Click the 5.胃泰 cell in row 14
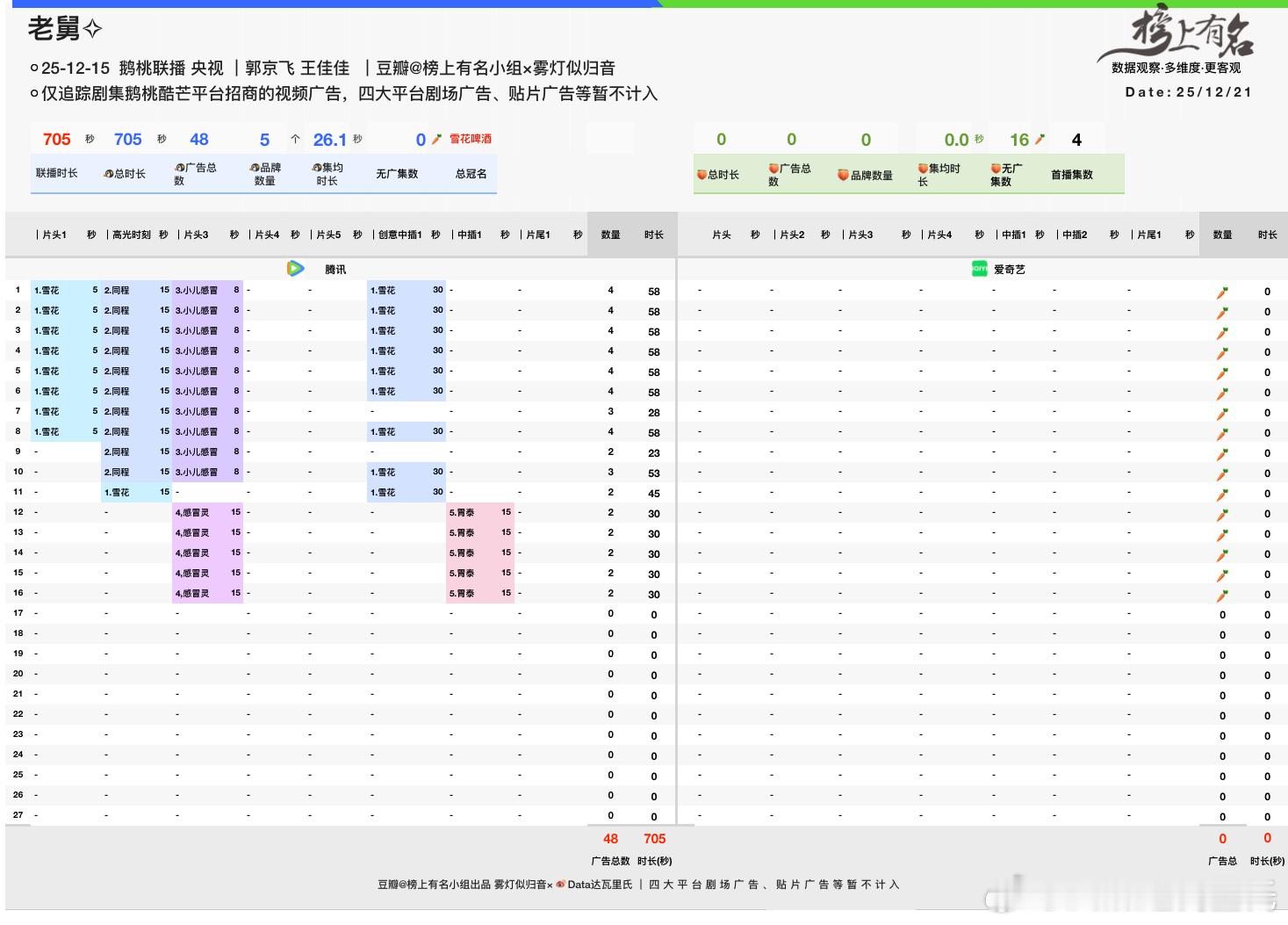This screenshot has height=925, width=1288. [481, 553]
